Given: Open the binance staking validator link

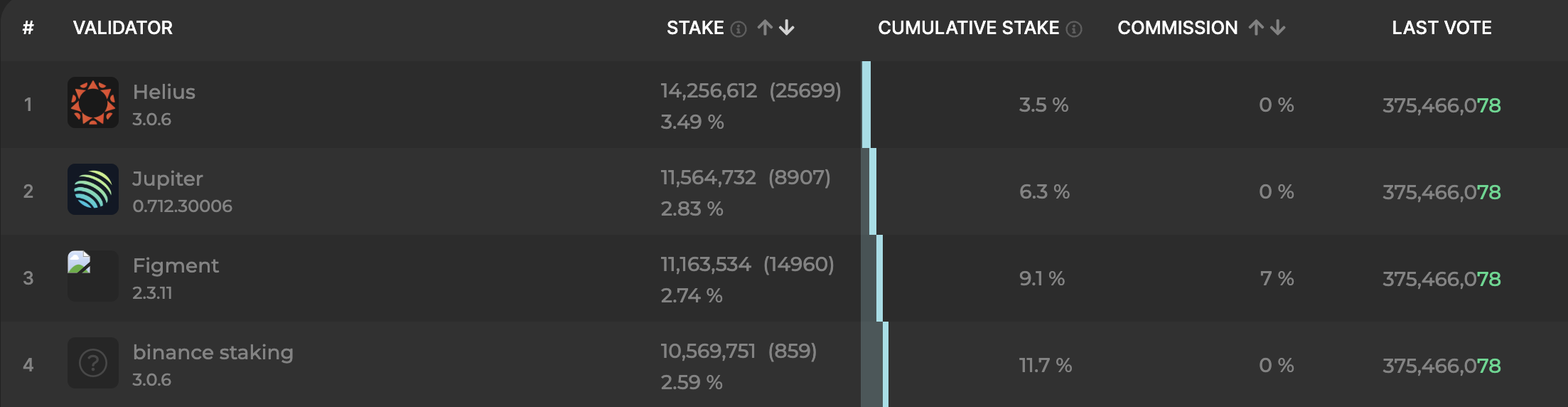Looking at the screenshot, I should point(213,352).
